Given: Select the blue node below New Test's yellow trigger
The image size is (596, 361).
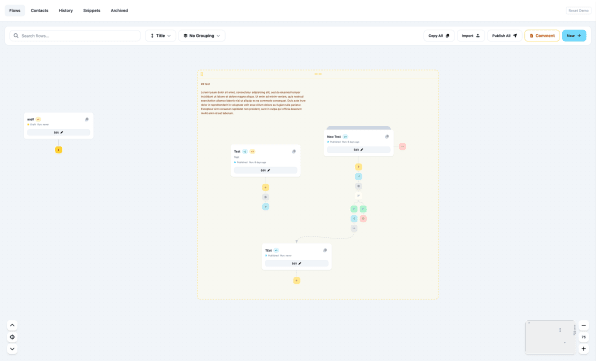Looking at the screenshot, I should (x=358, y=176).
